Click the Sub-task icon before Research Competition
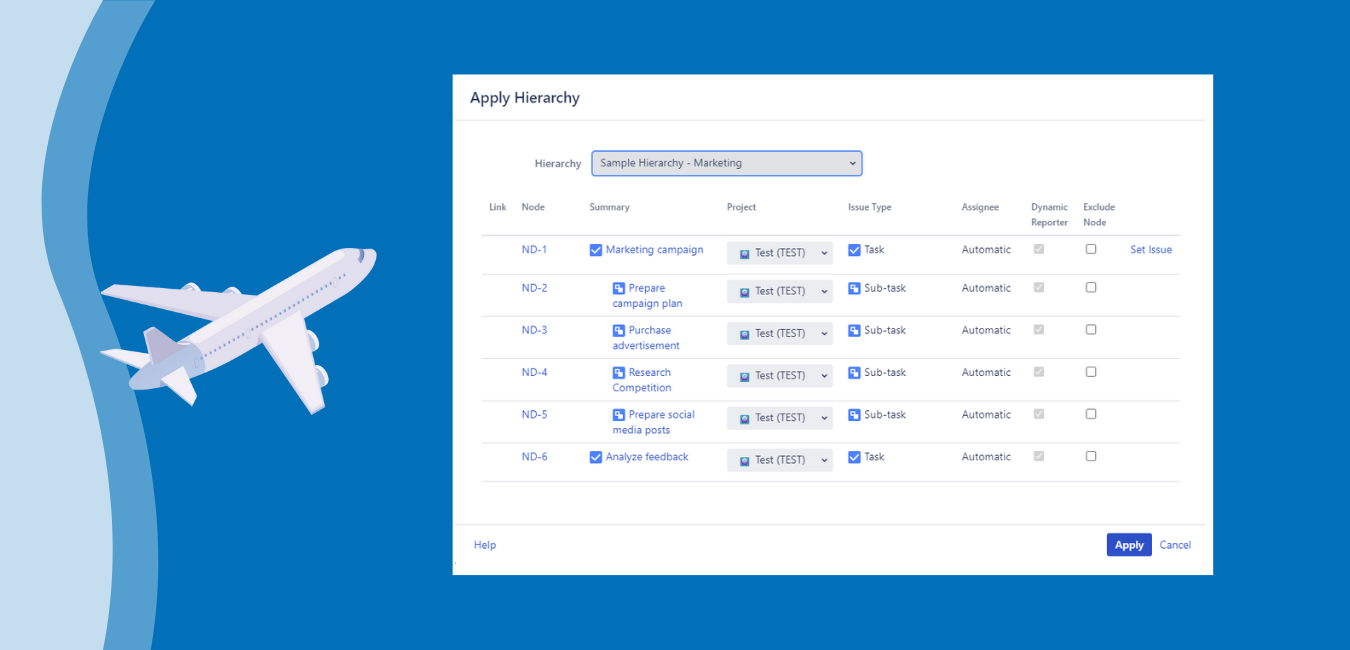This screenshot has width=1350, height=650. [x=617, y=372]
